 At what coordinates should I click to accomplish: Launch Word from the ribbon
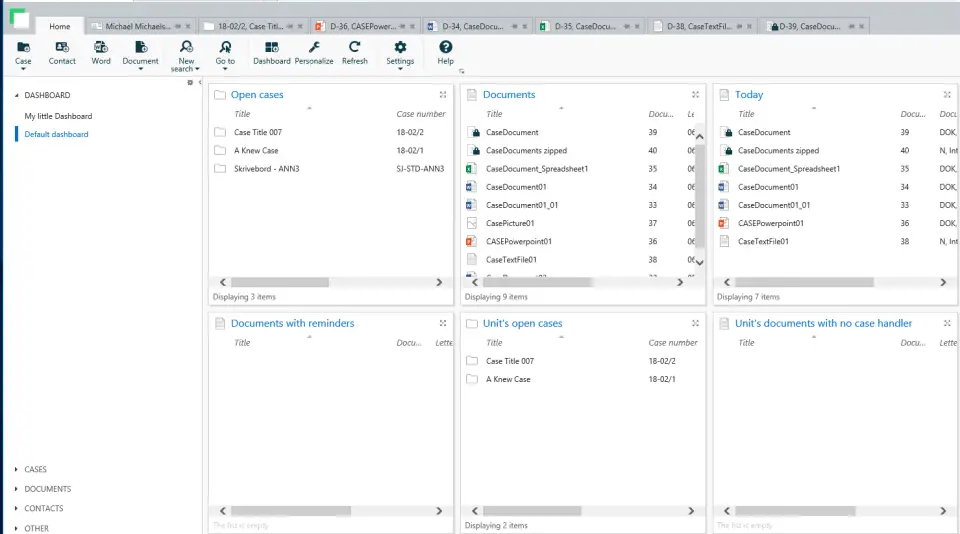[x=100, y=53]
